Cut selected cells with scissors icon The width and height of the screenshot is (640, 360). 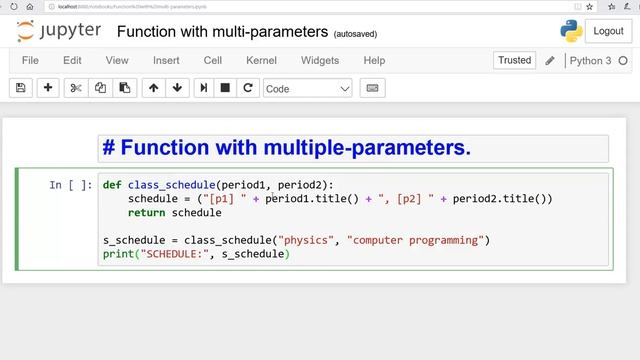point(76,88)
